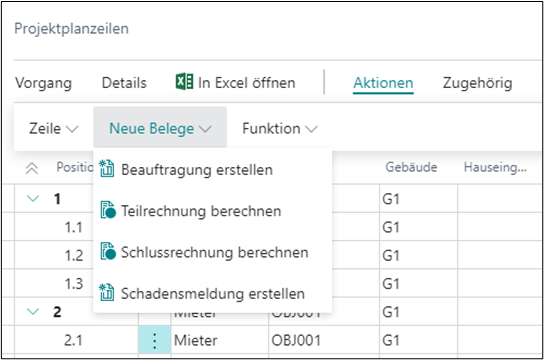
Task: Click OBJ001 cell in row 2.1
Action: click(324, 340)
